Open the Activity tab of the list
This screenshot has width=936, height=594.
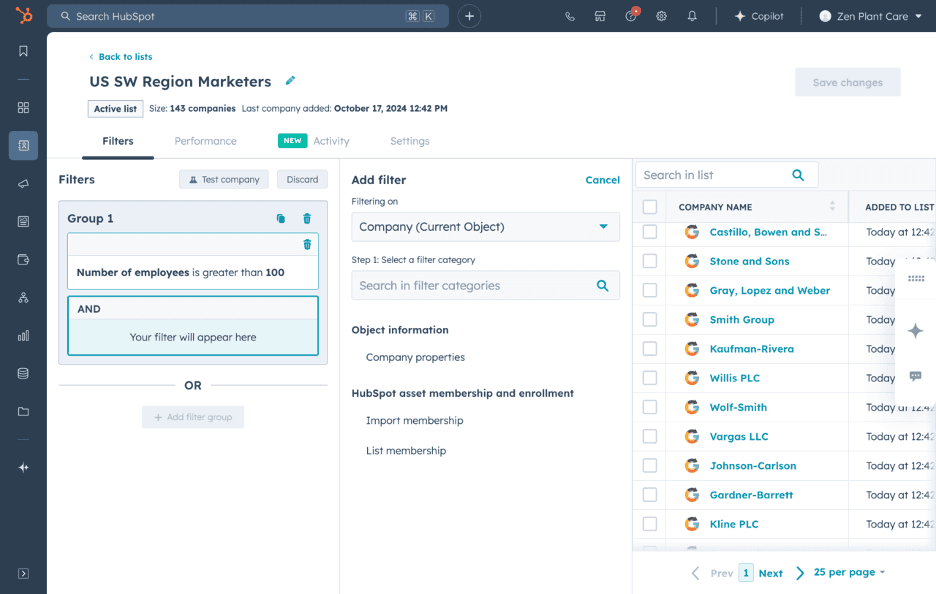[x=331, y=141]
